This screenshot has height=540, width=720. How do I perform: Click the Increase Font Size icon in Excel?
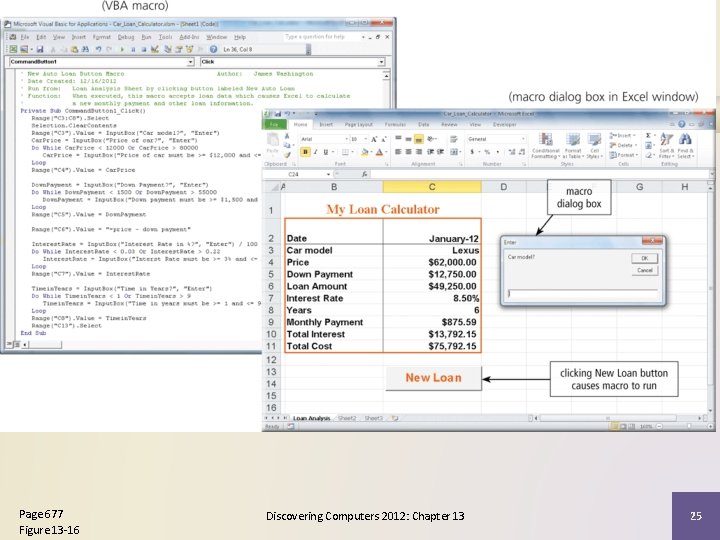[374, 139]
